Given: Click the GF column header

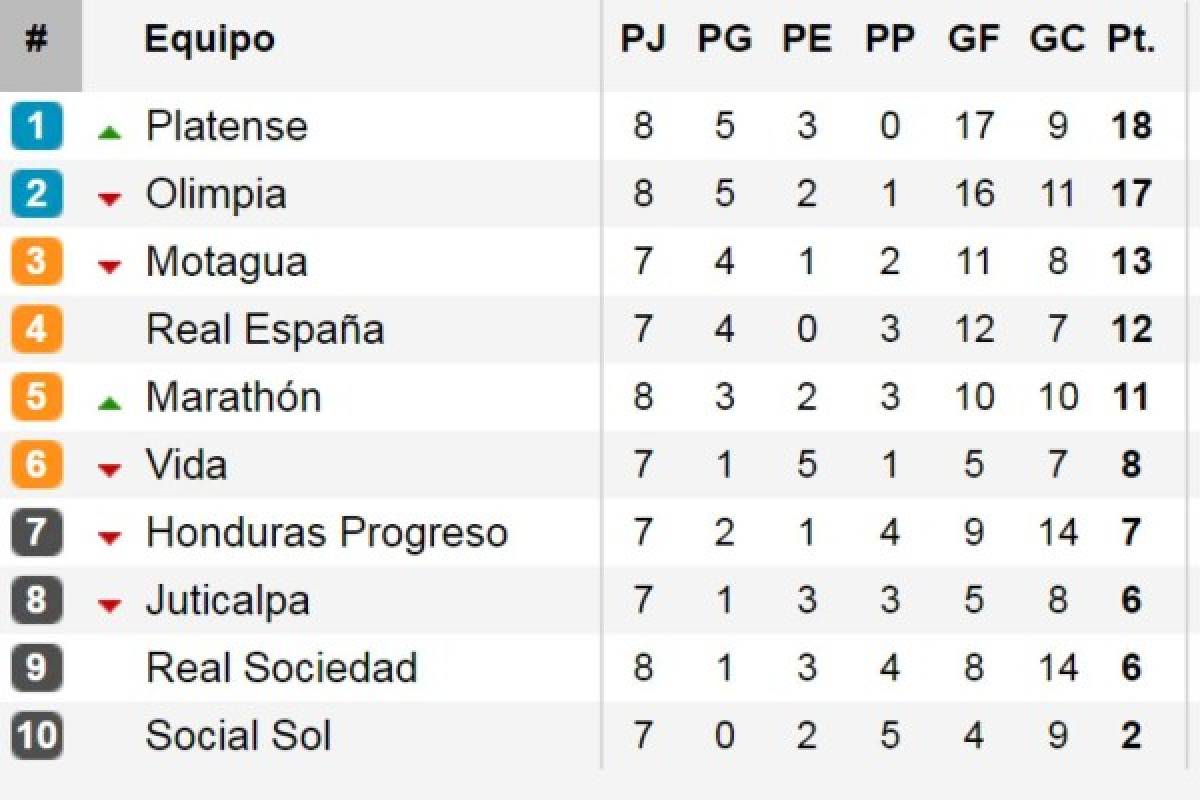Looking at the screenshot, I should click(974, 39).
